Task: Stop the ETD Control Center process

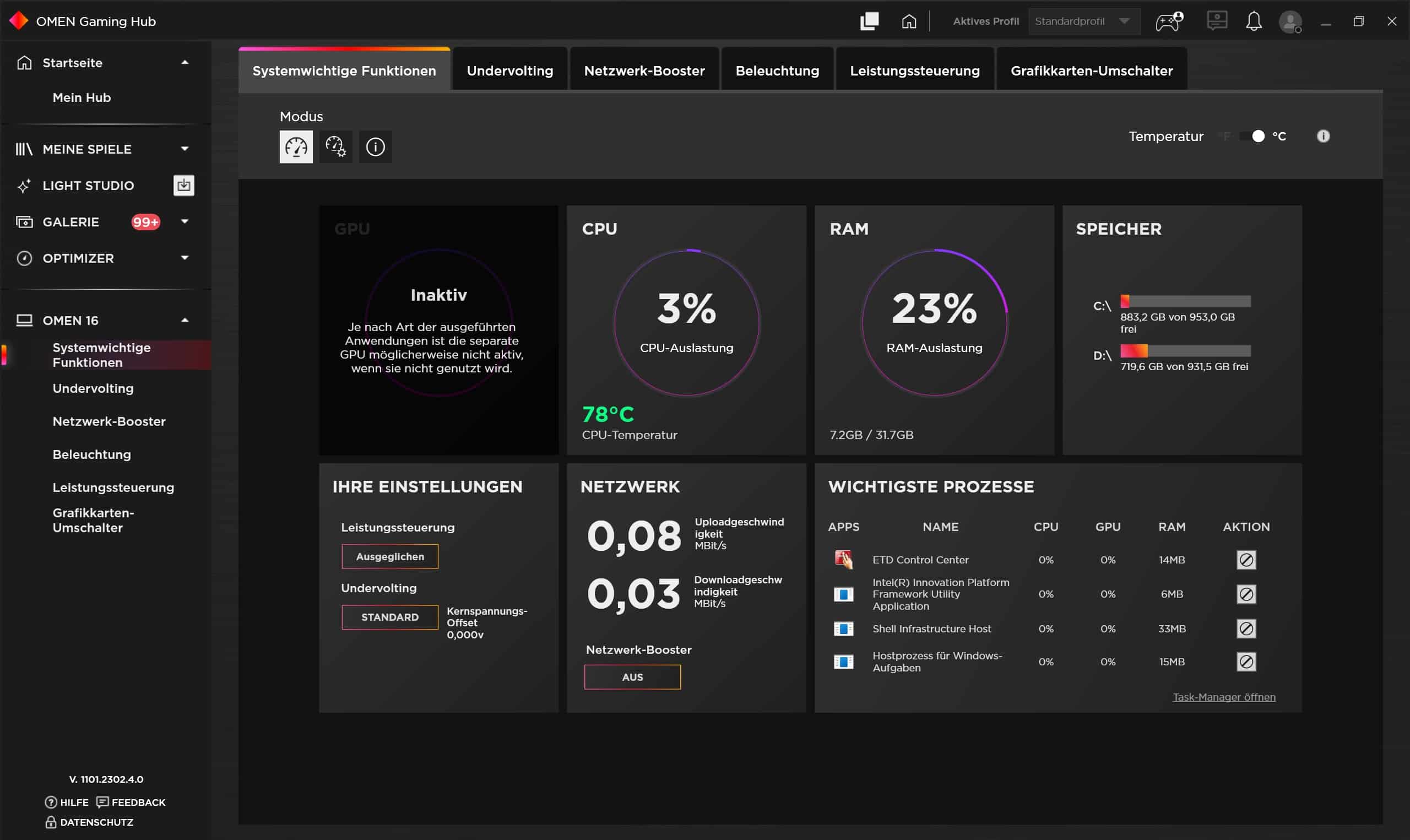Action: pos(1246,560)
